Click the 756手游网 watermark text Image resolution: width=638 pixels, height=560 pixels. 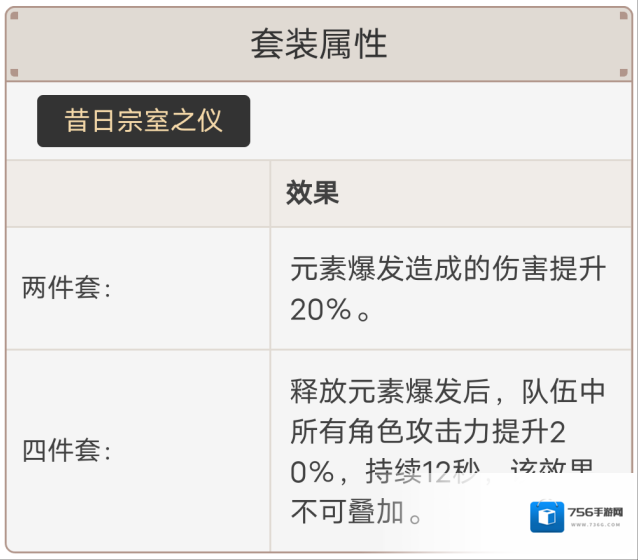coord(594,510)
